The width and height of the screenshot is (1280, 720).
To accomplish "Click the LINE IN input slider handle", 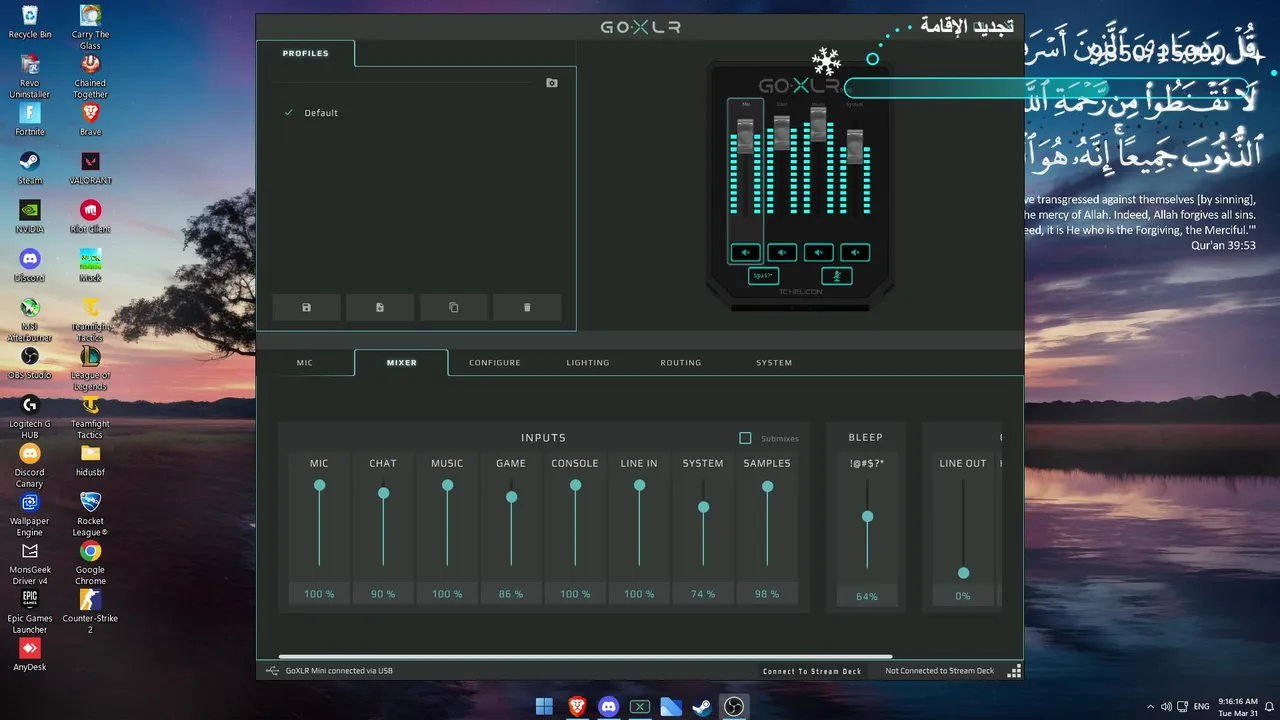I will 639,485.
